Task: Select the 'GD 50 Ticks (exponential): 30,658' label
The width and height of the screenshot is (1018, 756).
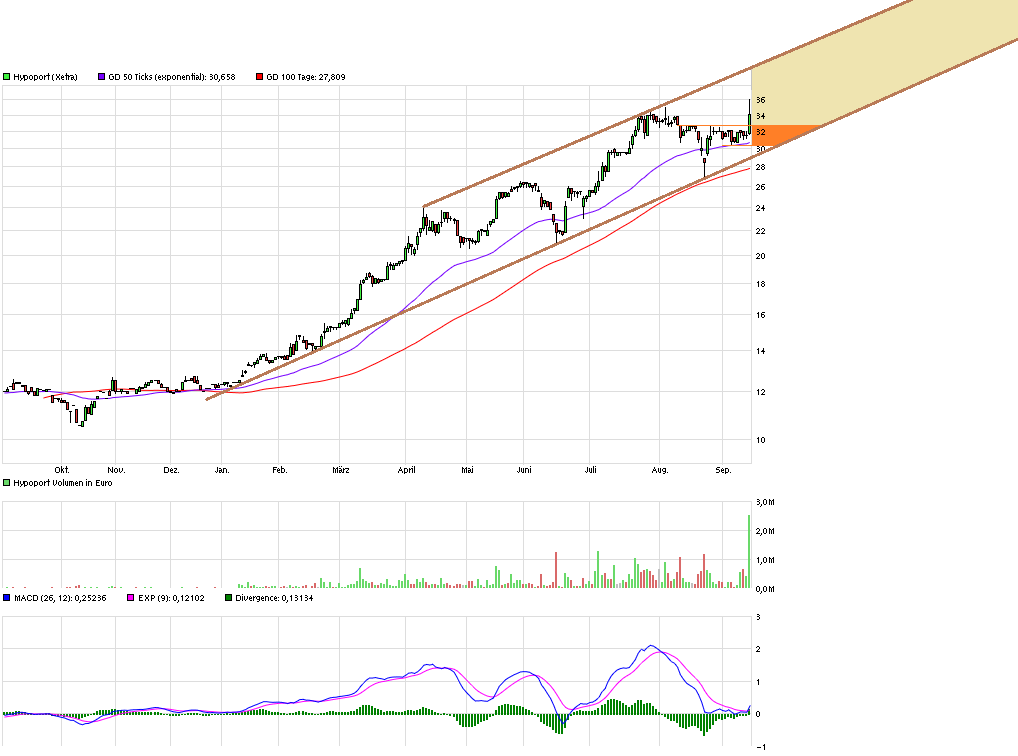Action: tap(171, 77)
